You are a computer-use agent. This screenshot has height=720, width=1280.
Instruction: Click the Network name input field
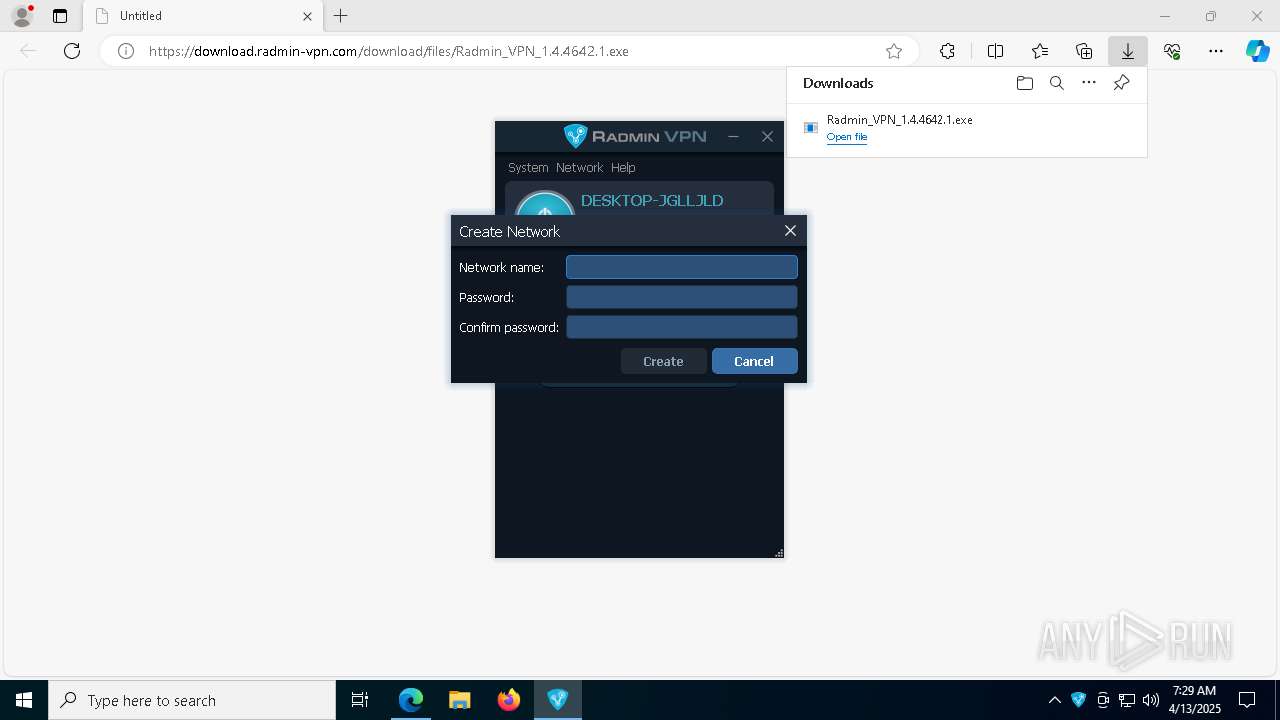click(x=682, y=267)
